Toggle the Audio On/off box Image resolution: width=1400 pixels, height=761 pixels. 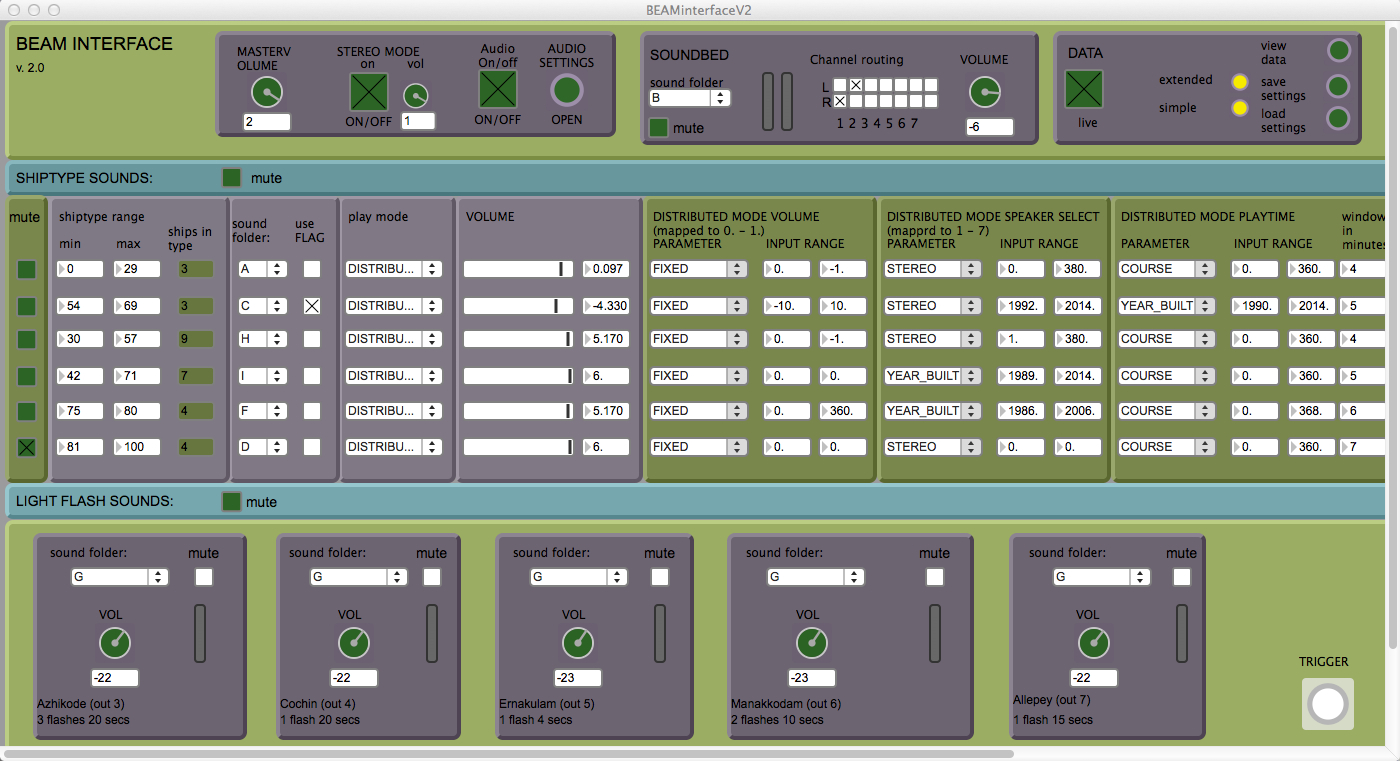497,89
